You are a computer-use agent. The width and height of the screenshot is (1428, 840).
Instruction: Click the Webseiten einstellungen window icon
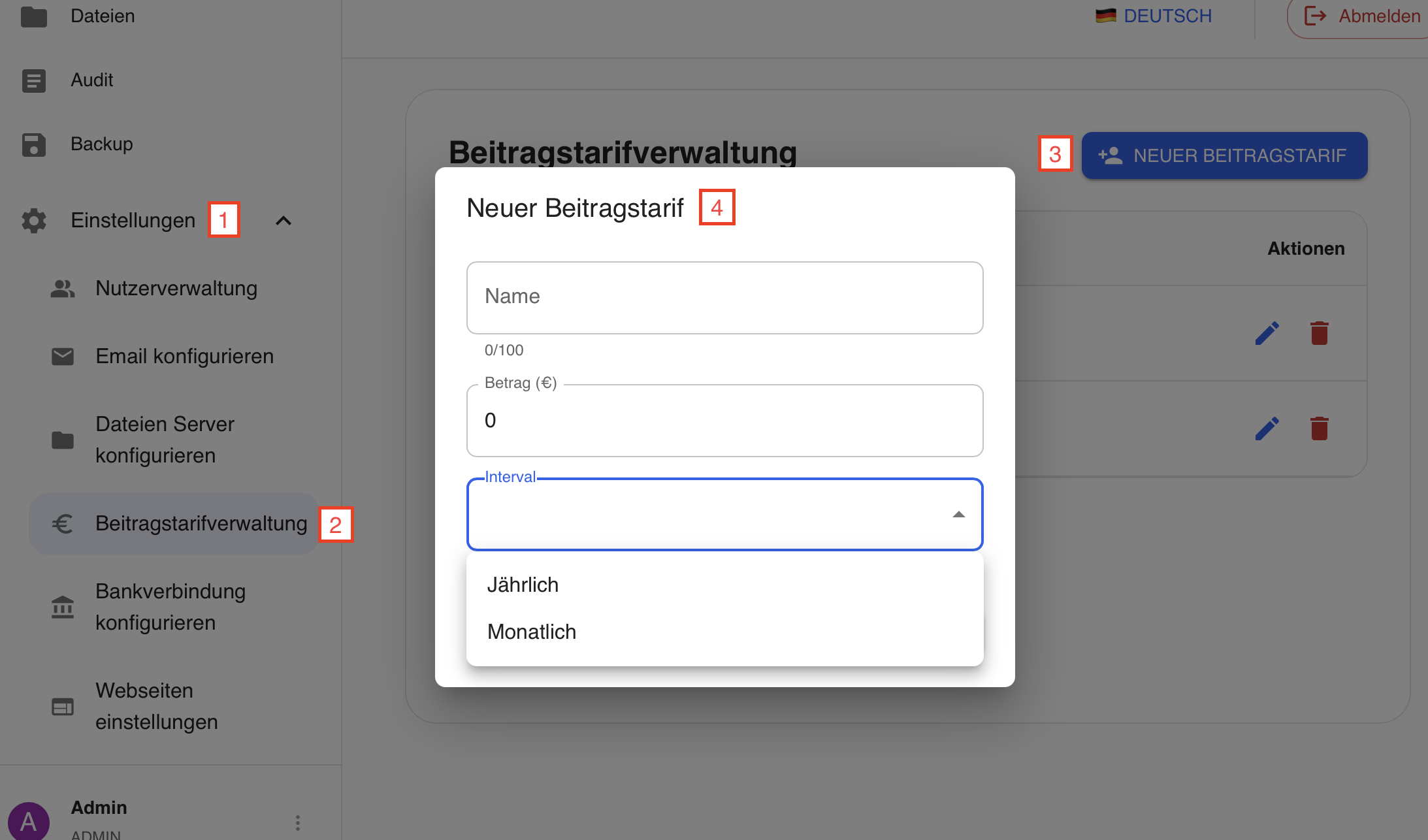(x=63, y=707)
